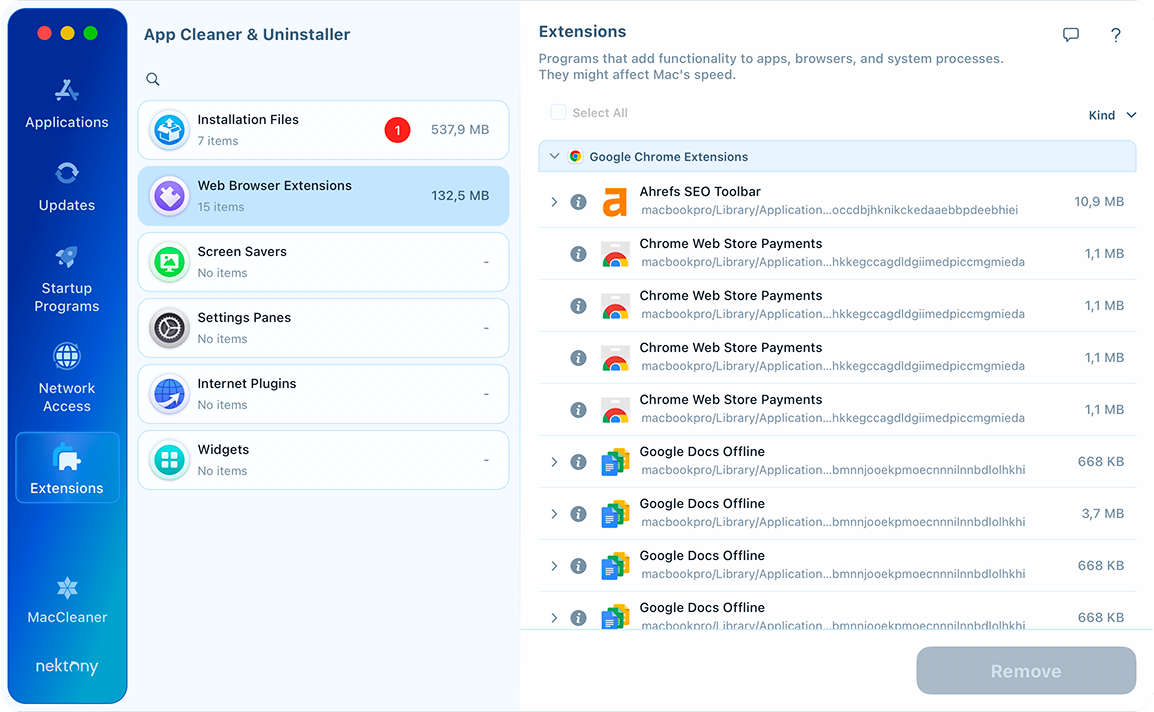Screen dimensions: 1154x712
Task: Select the Widgets category
Action: 323,460
